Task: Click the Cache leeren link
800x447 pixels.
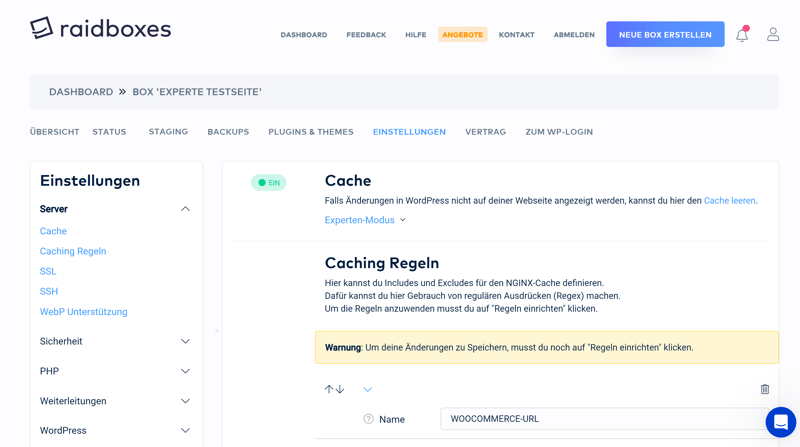Action: (729, 201)
